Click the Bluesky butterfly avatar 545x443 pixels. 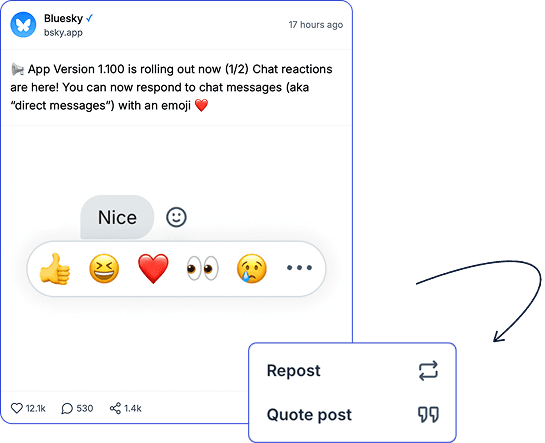(23, 25)
